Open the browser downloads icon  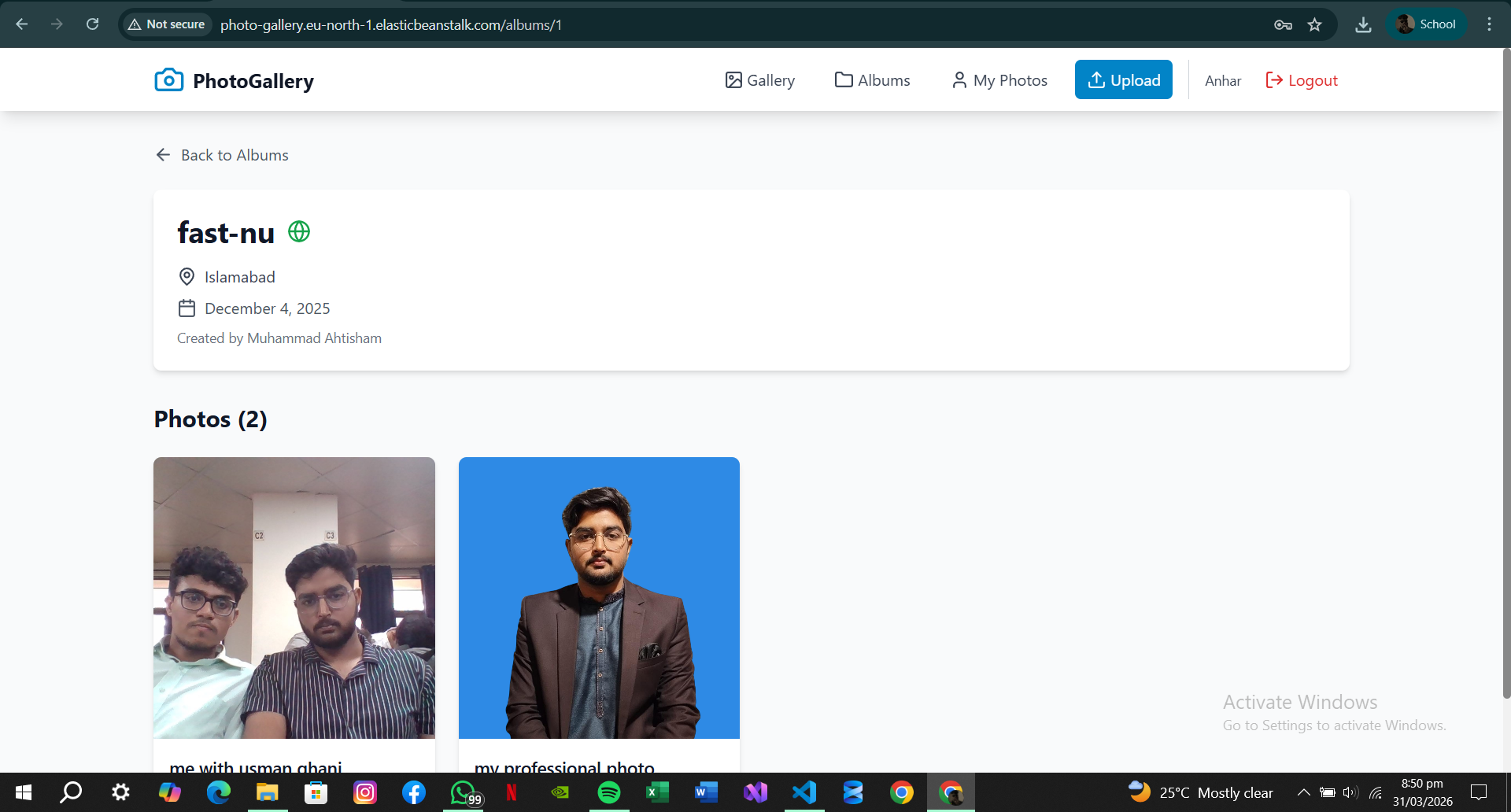tap(1363, 24)
